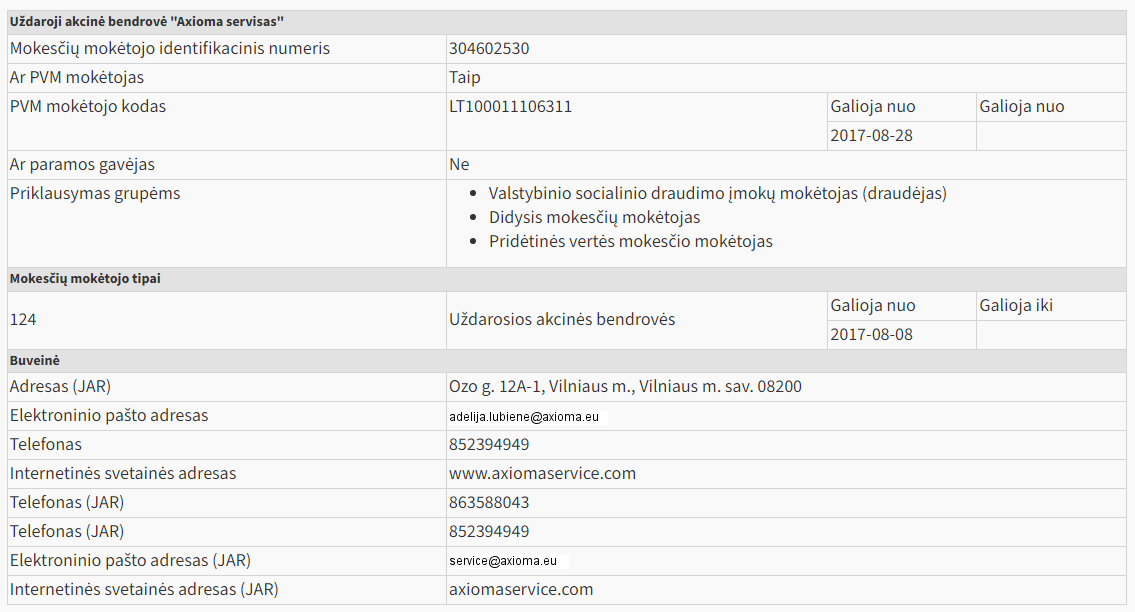This screenshot has height=612, width=1135.
Task: Click the email service@axioma.eu
Action: pos(504,562)
